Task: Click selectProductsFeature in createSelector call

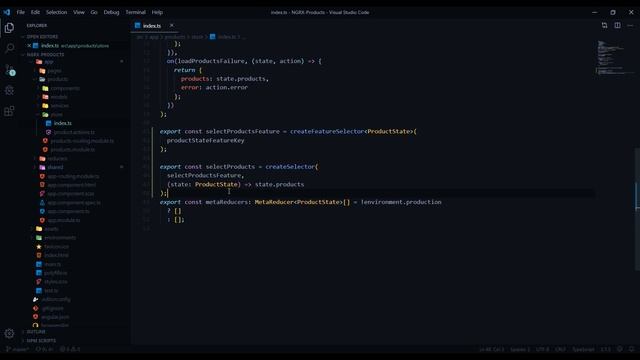Action: 204,176
